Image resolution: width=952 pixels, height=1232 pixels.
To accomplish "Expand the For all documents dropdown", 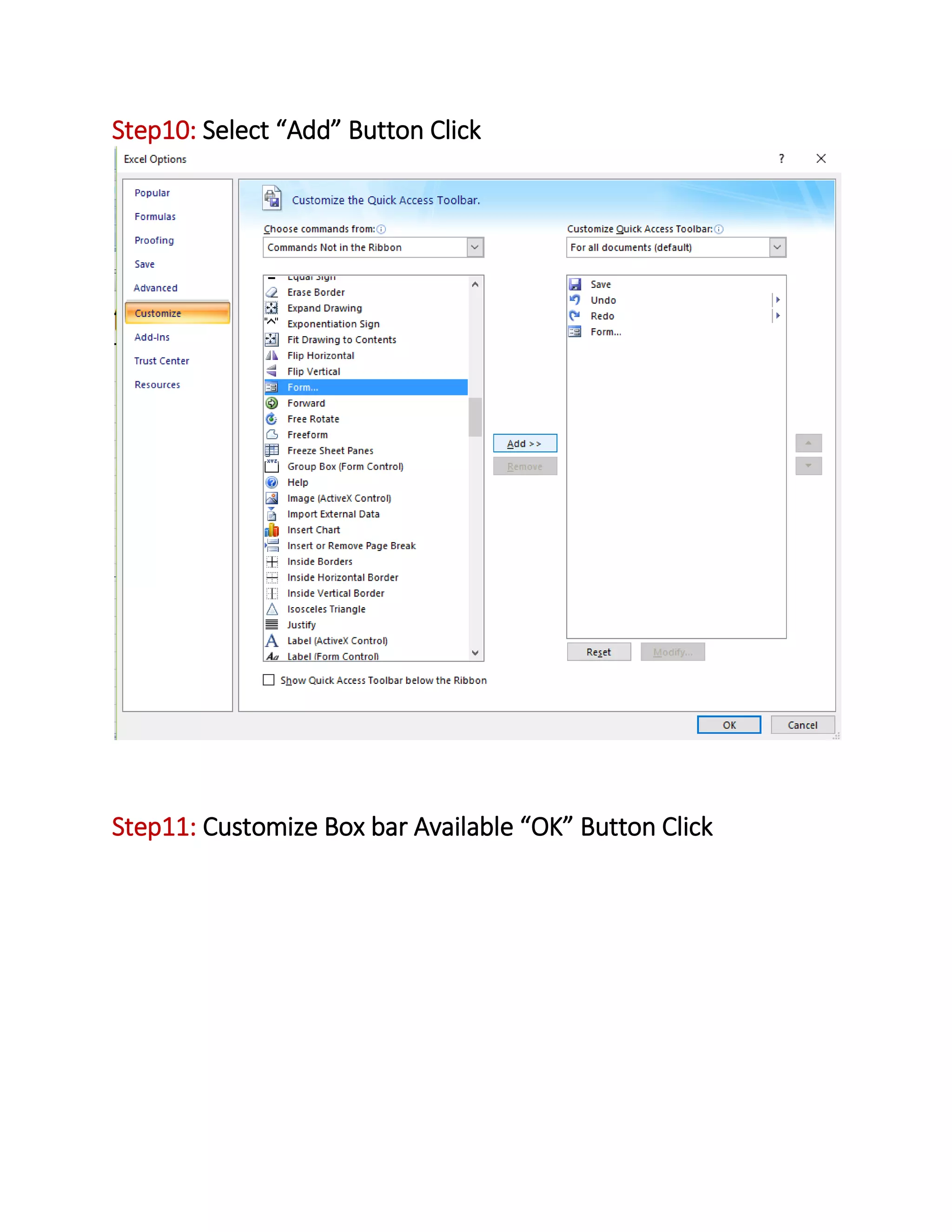I will (x=777, y=247).
